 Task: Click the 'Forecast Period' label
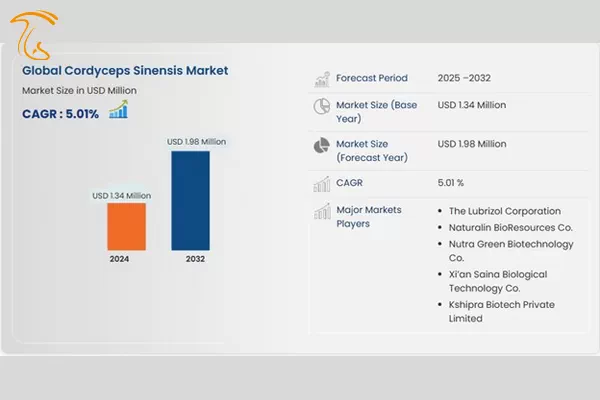[372, 78]
